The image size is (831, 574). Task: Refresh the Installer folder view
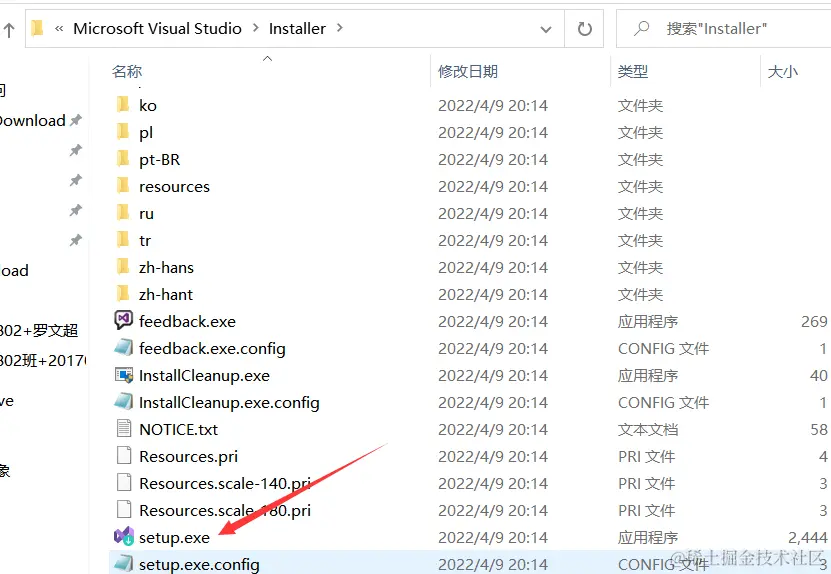584,29
